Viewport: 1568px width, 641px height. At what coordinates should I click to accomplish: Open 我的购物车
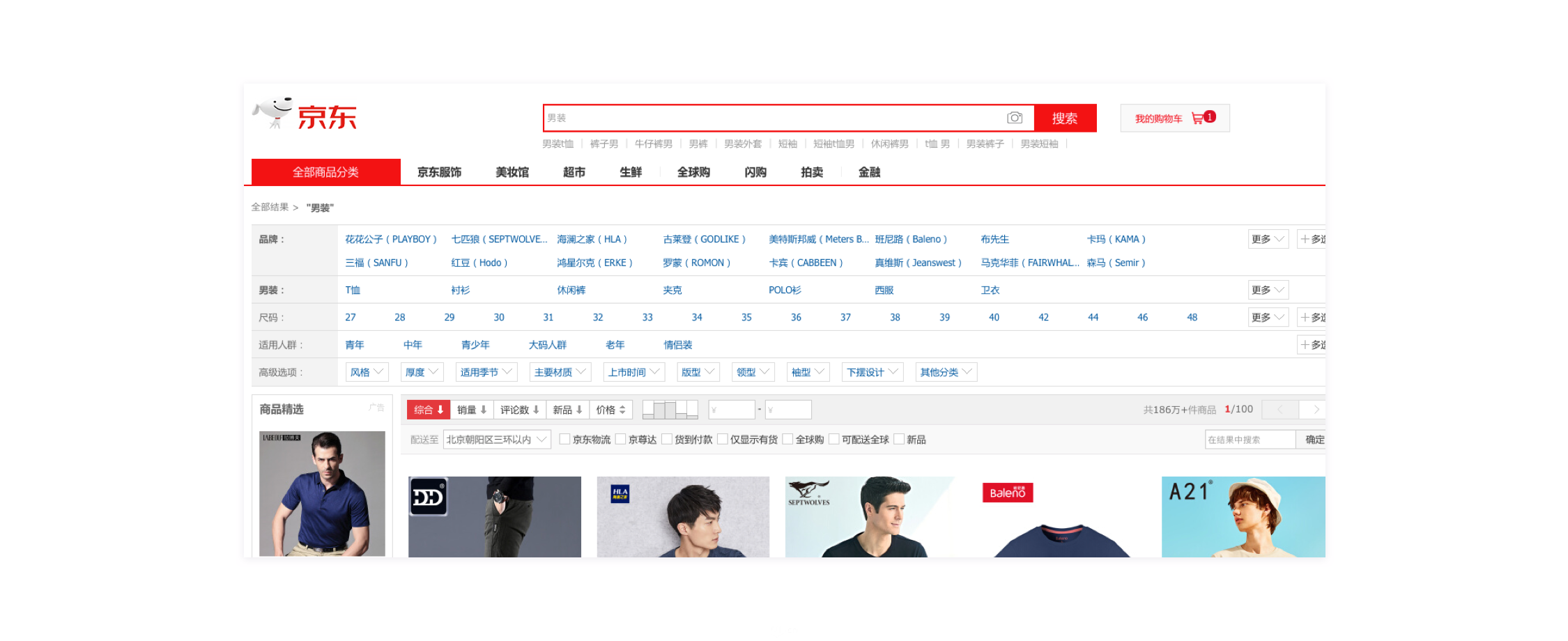[1175, 118]
